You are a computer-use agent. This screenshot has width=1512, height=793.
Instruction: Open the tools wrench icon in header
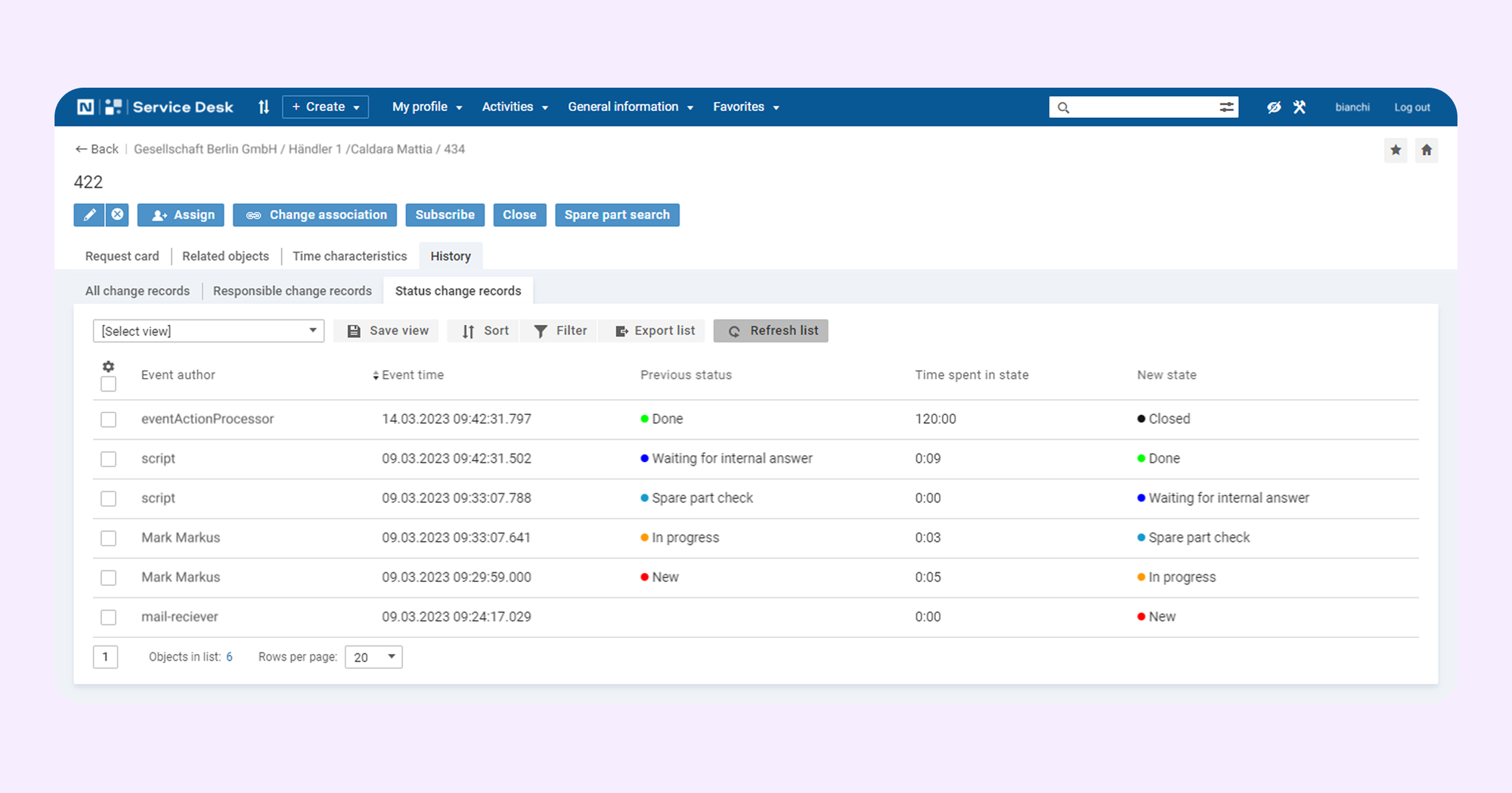point(1300,107)
